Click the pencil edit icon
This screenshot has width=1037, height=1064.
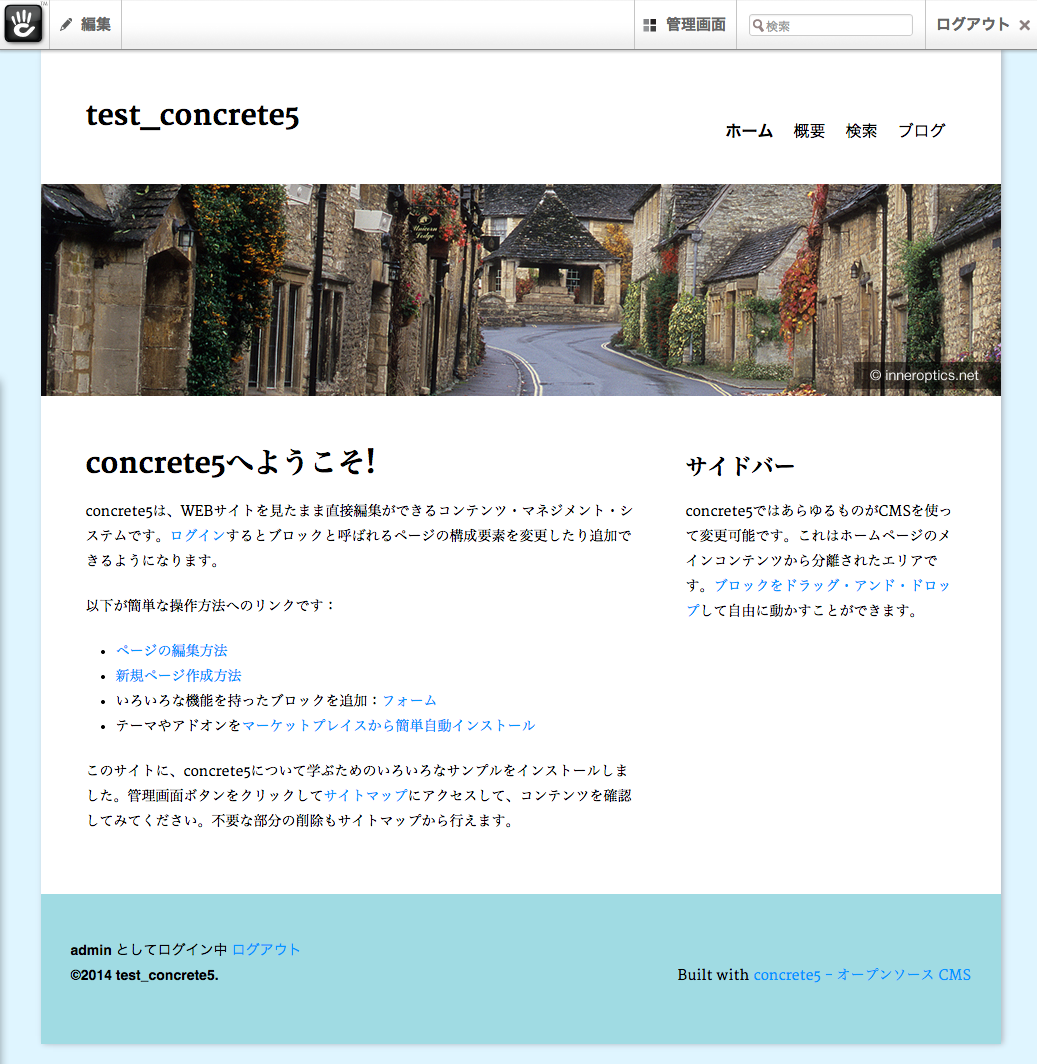point(66,24)
